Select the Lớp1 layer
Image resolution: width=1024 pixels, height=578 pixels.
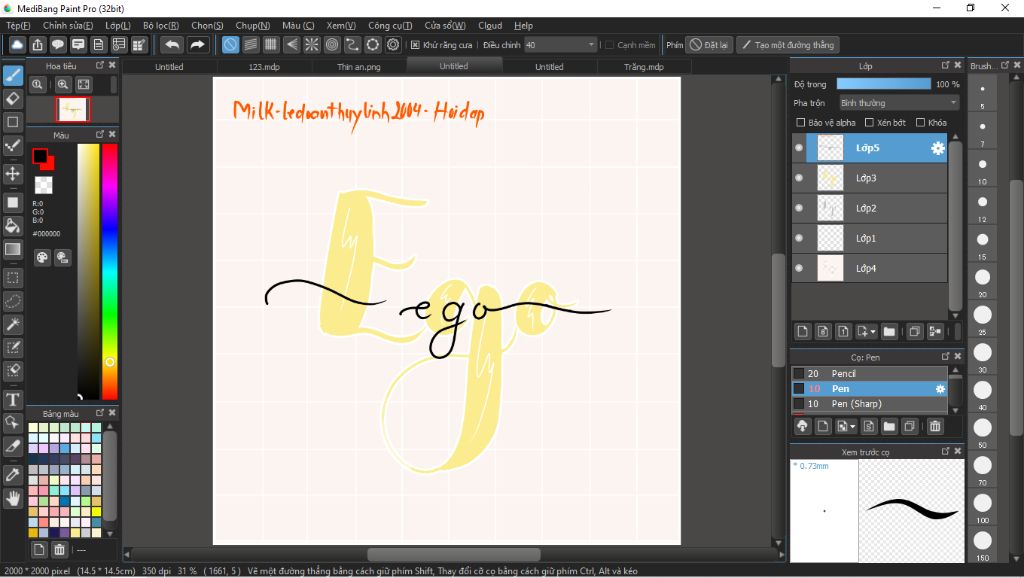(869, 238)
